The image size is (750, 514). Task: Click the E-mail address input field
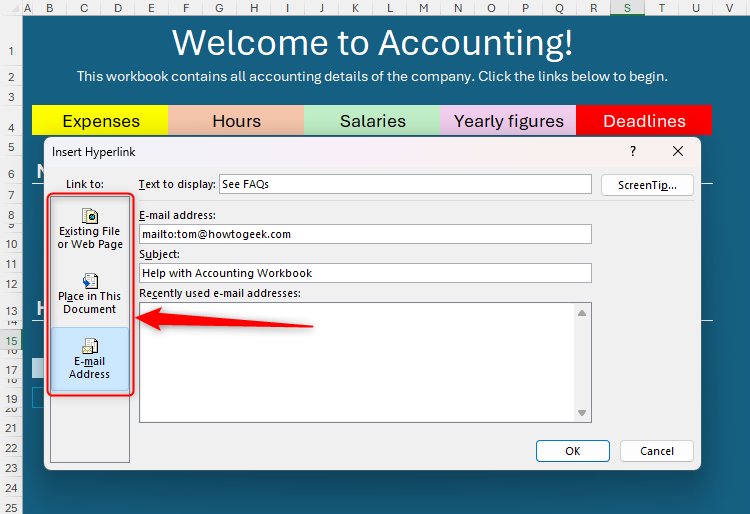[365, 234]
